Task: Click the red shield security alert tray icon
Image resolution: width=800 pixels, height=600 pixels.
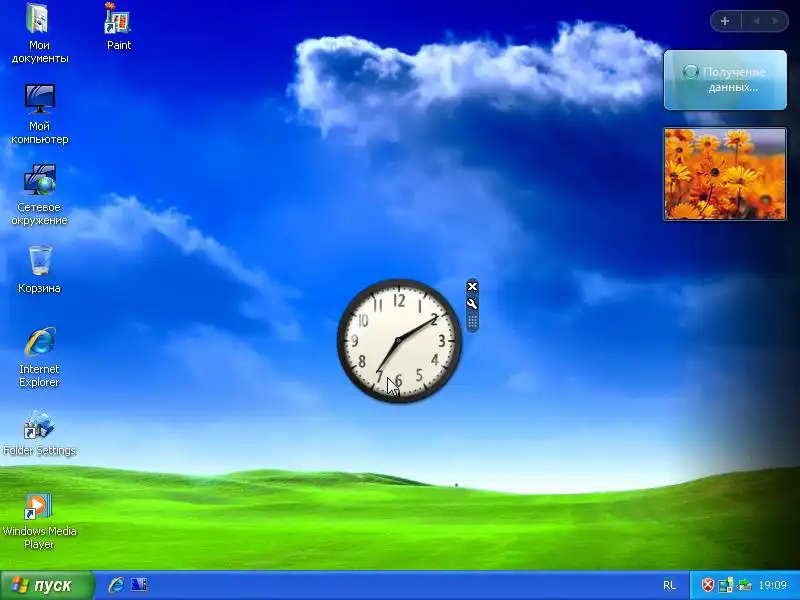Action: [x=707, y=585]
